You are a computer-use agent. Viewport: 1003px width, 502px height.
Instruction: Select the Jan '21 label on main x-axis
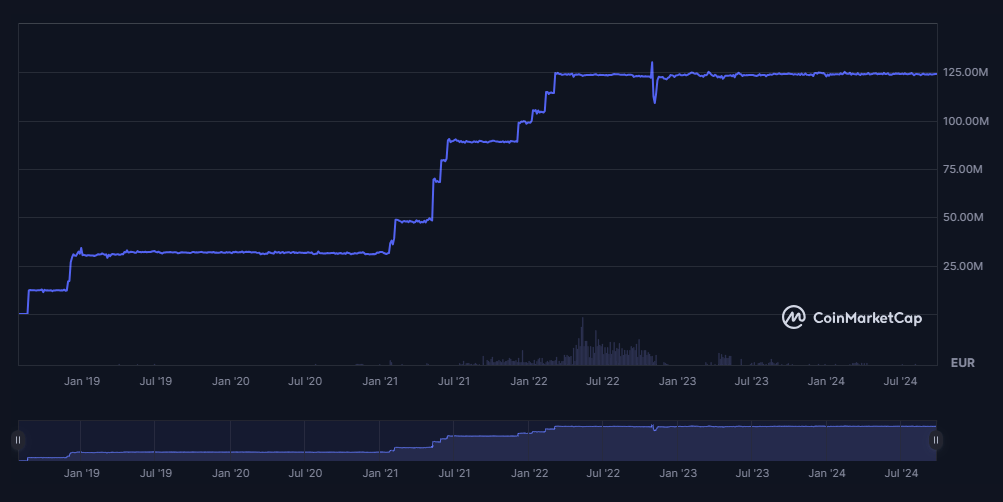coord(380,381)
